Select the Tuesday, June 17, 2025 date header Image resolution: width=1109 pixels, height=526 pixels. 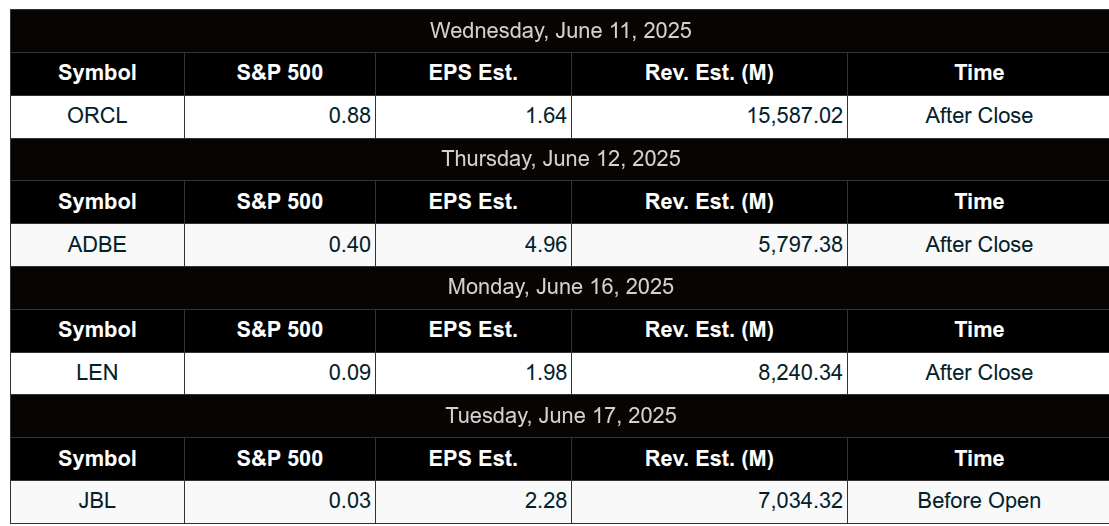[x=560, y=415]
